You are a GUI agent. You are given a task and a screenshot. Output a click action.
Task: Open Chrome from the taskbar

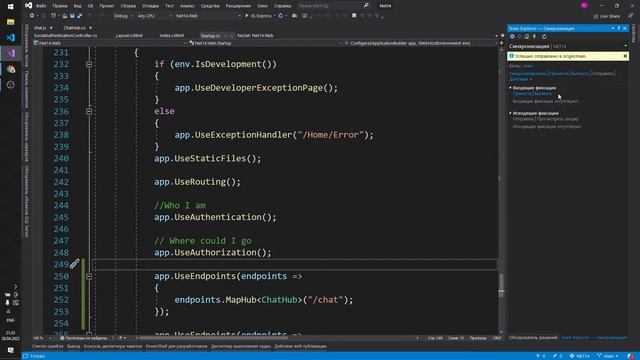11,69
